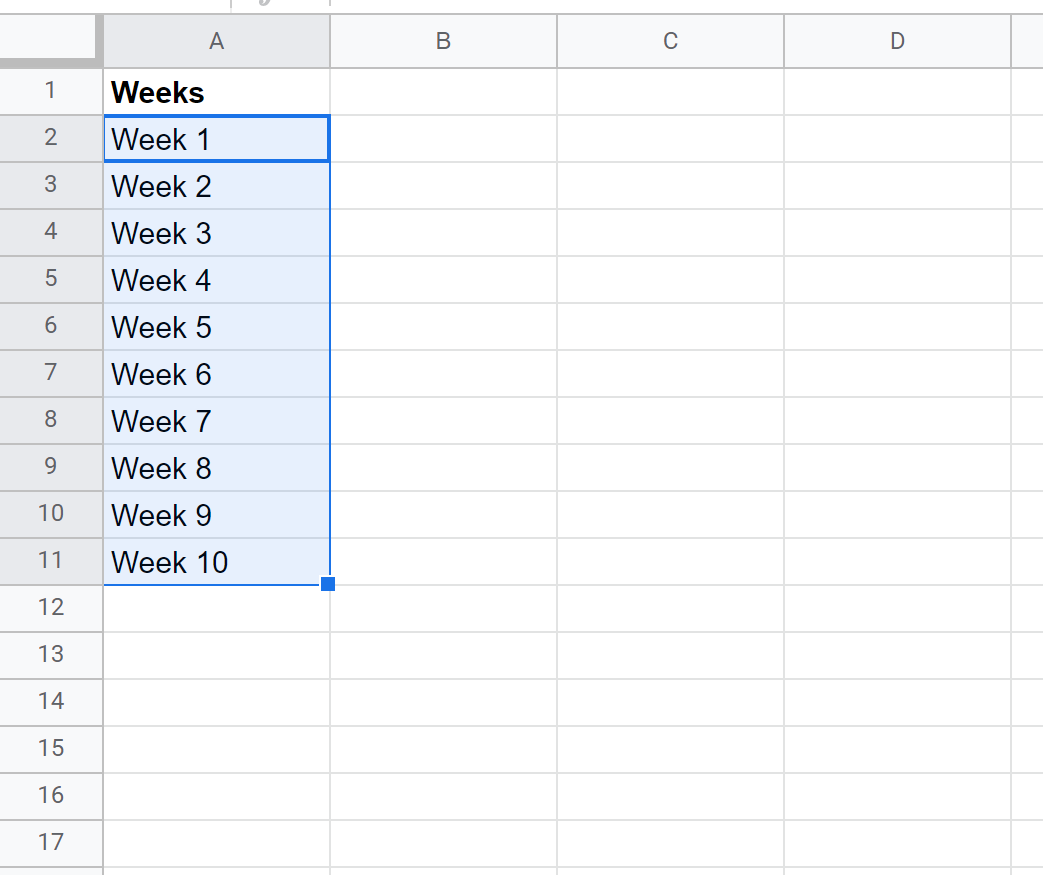Click the Week 5 cell
This screenshot has width=1043, height=875.
pyautogui.click(x=217, y=327)
